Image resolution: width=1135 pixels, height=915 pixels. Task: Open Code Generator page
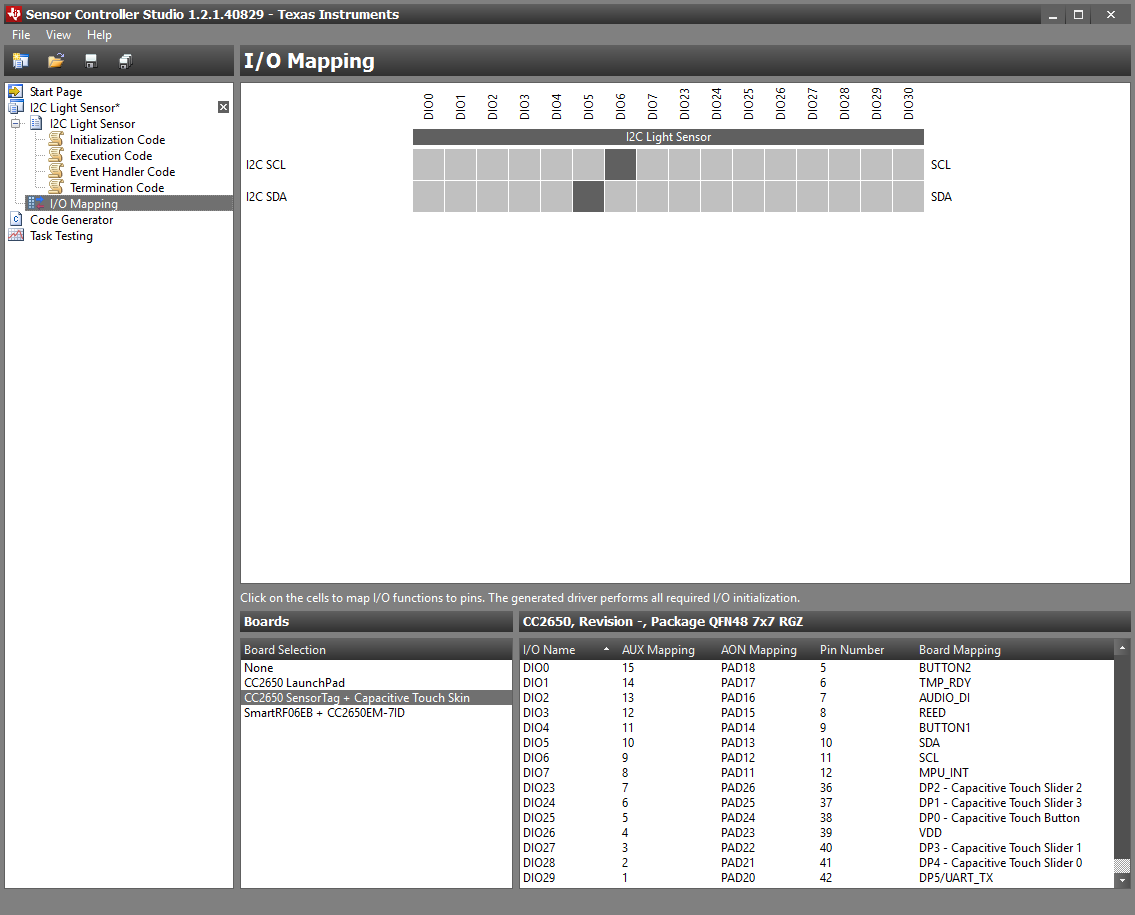click(71, 219)
